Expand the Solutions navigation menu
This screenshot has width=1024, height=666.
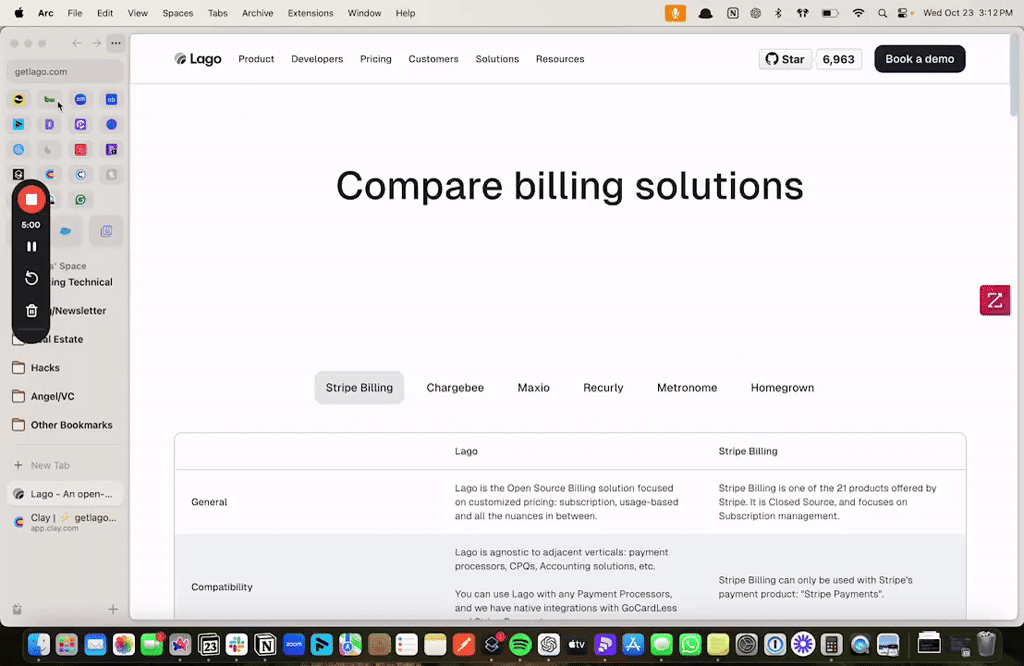[497, 59]
